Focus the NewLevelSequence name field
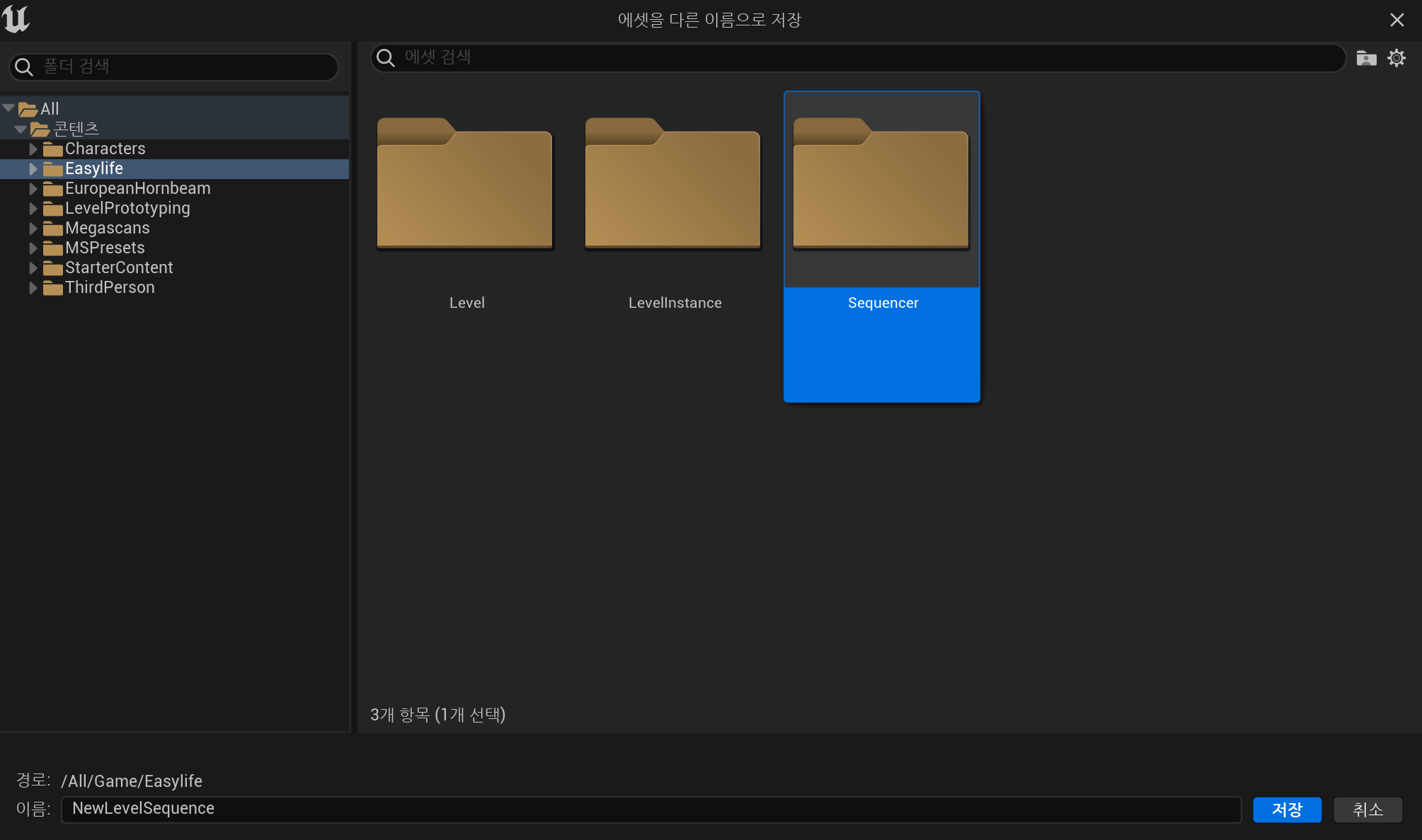This screenshot has width=1422, height=840. (650, 809)
